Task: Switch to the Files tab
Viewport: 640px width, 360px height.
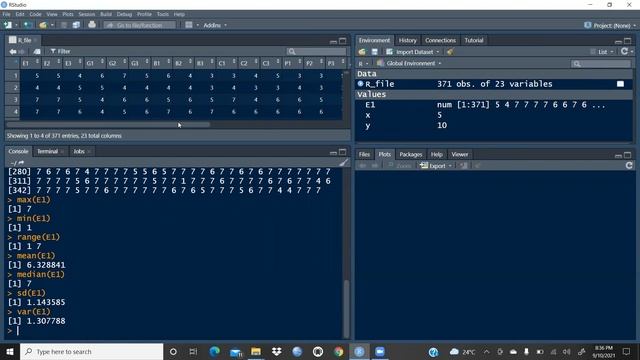Action: [x=364, y=154]
